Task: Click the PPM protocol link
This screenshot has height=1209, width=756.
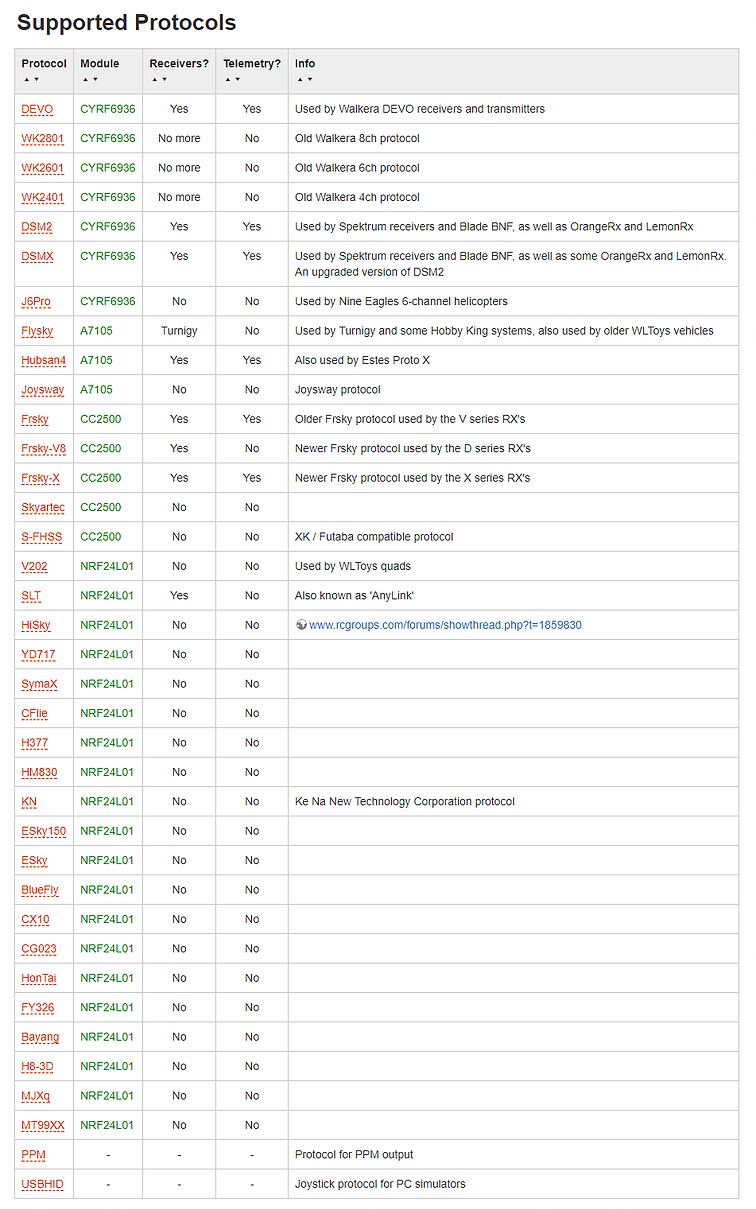Action: [33, 1155]
